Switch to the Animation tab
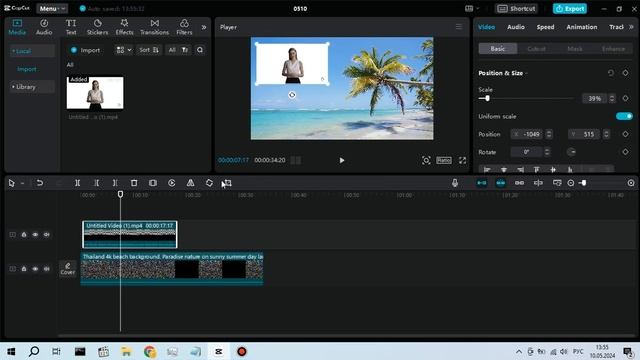 (x=582, y=27)
